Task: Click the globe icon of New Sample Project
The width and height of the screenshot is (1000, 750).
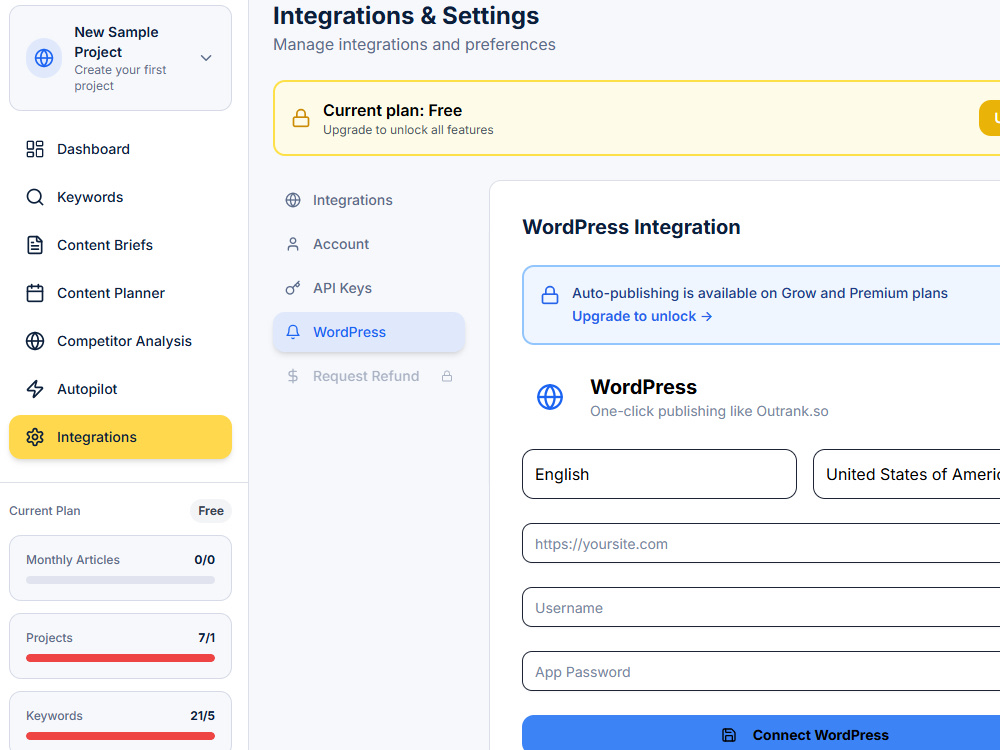Action: point(44,58)
